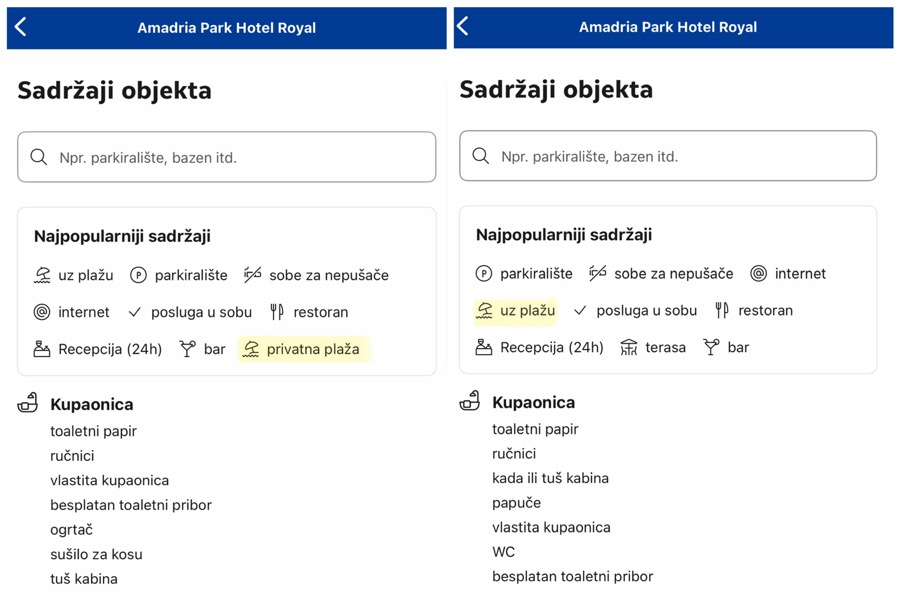Select 'papuče' item in right list

pos(516,503)
